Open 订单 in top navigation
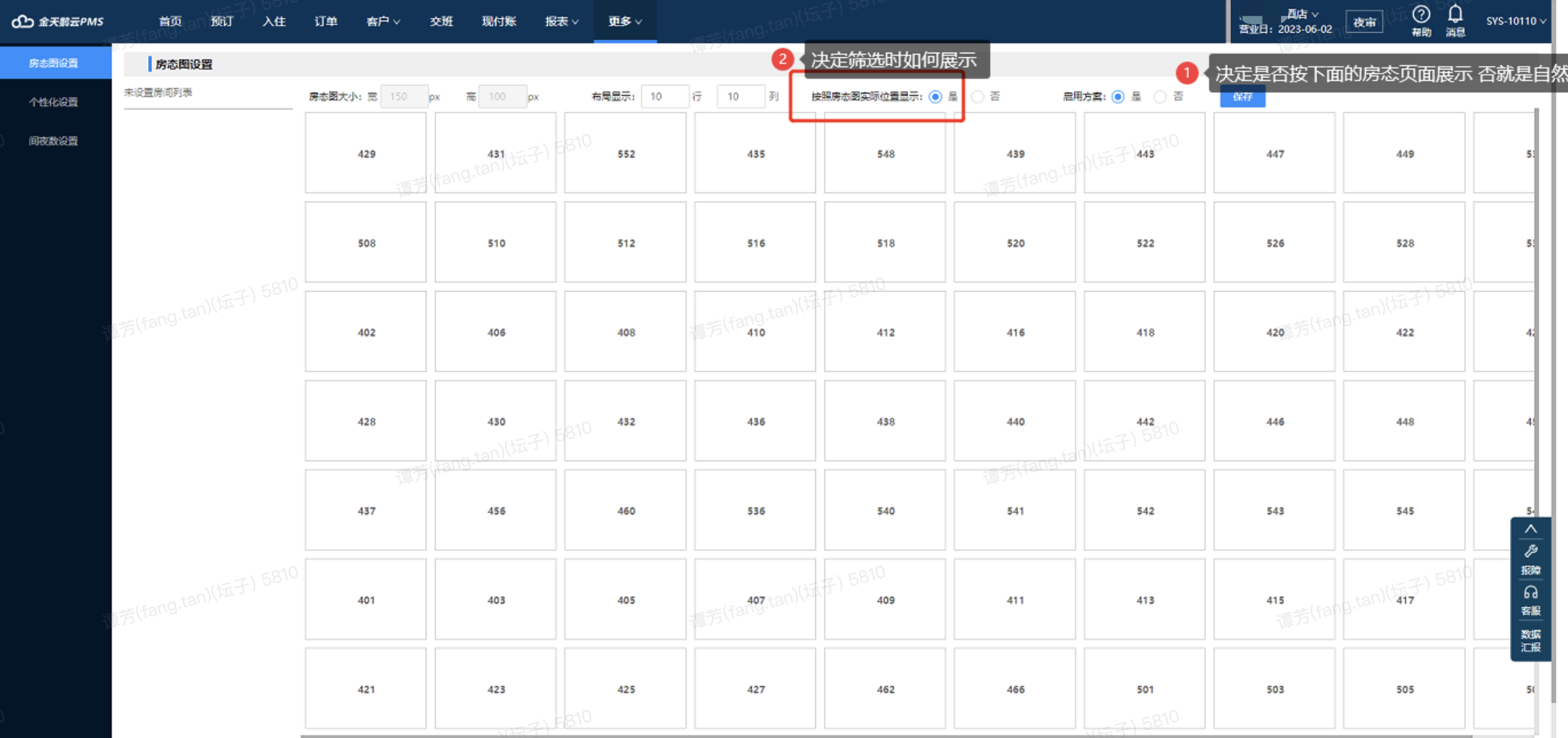Image resolution: width=1568 pixels, height=738 pixels. [326, 21]
